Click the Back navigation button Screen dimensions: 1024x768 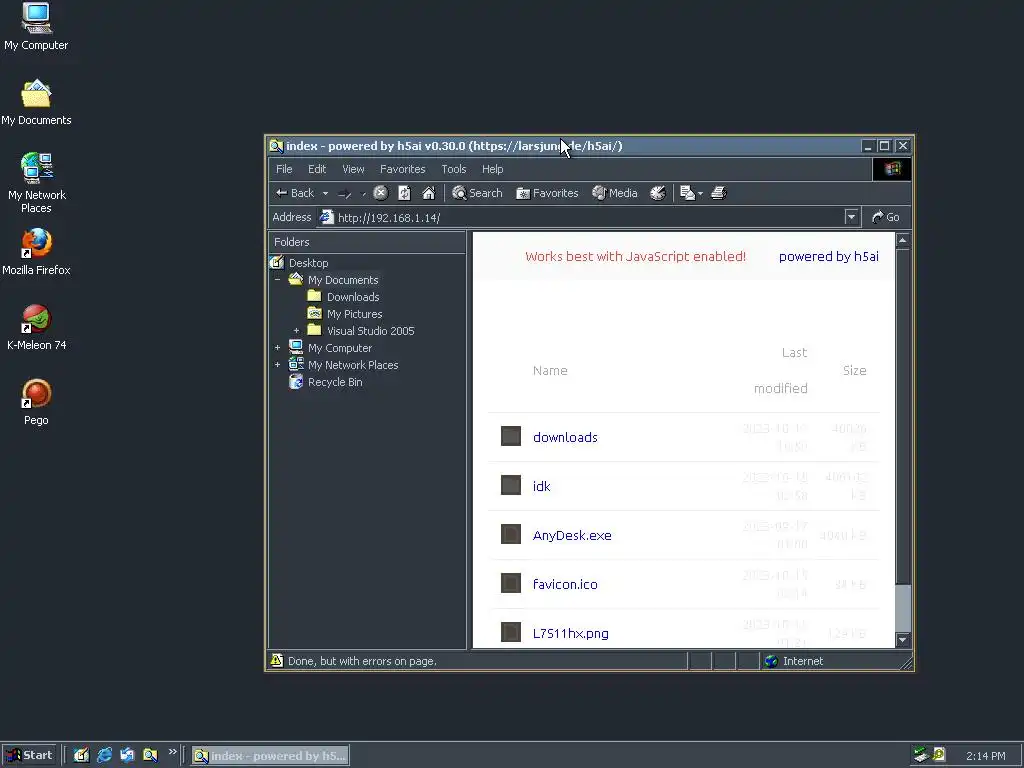pos(295,193)
